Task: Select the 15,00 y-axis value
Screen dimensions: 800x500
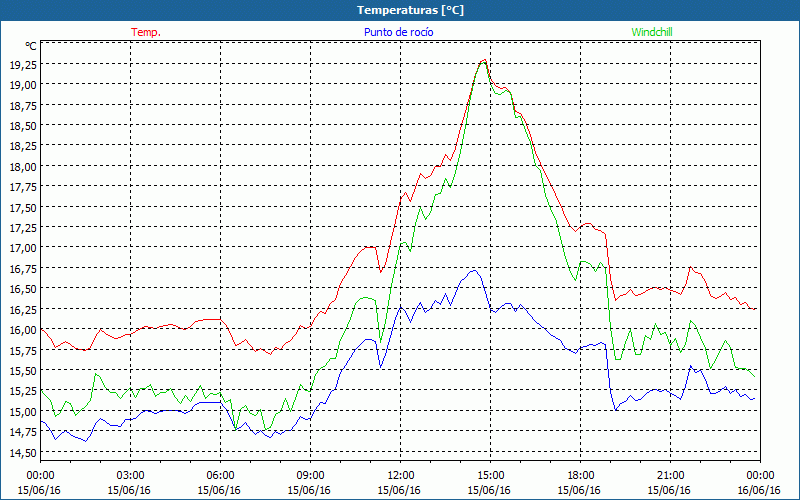Action: tap(23, 411)
